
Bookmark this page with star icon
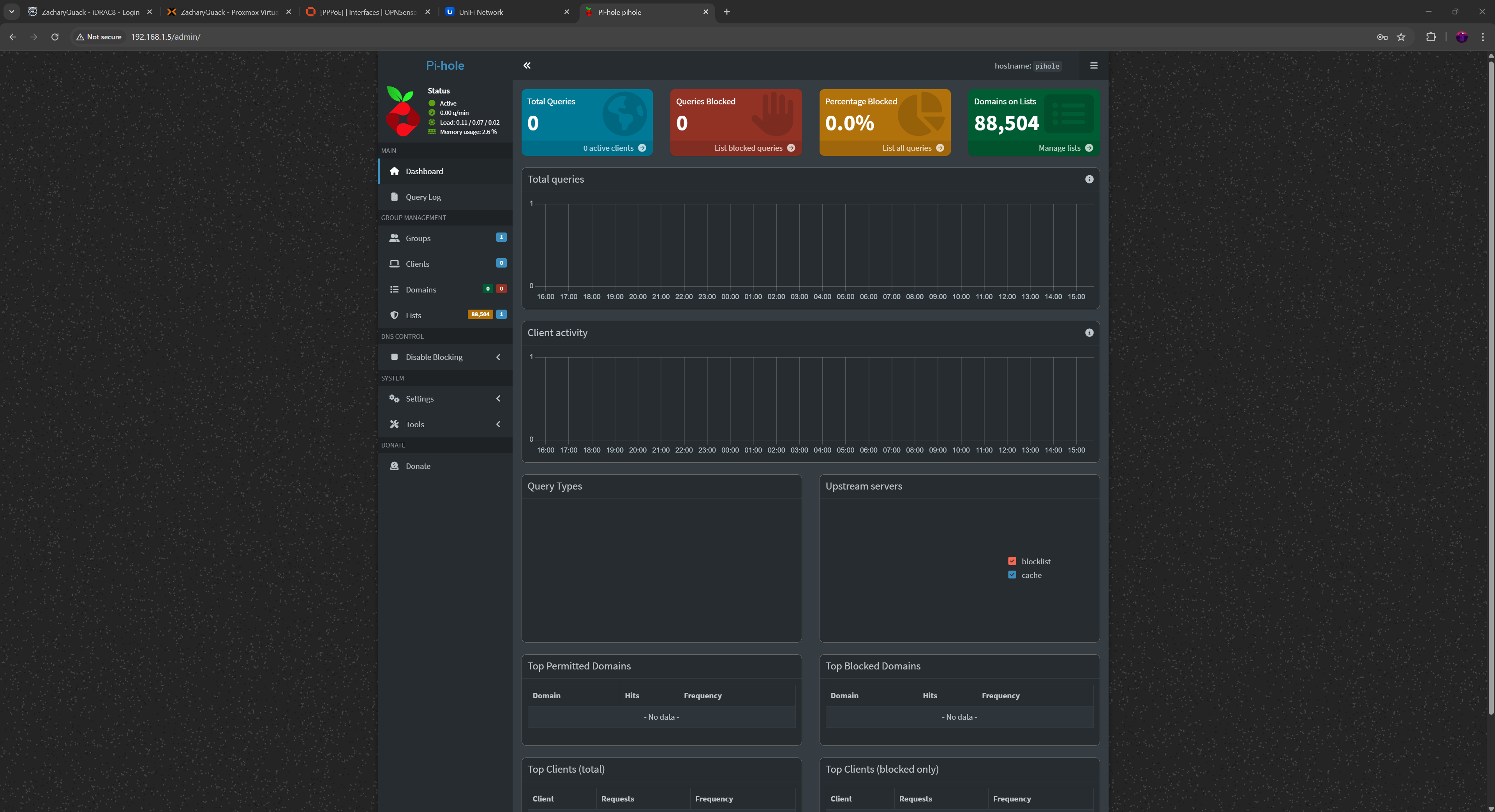point(1401,37)
